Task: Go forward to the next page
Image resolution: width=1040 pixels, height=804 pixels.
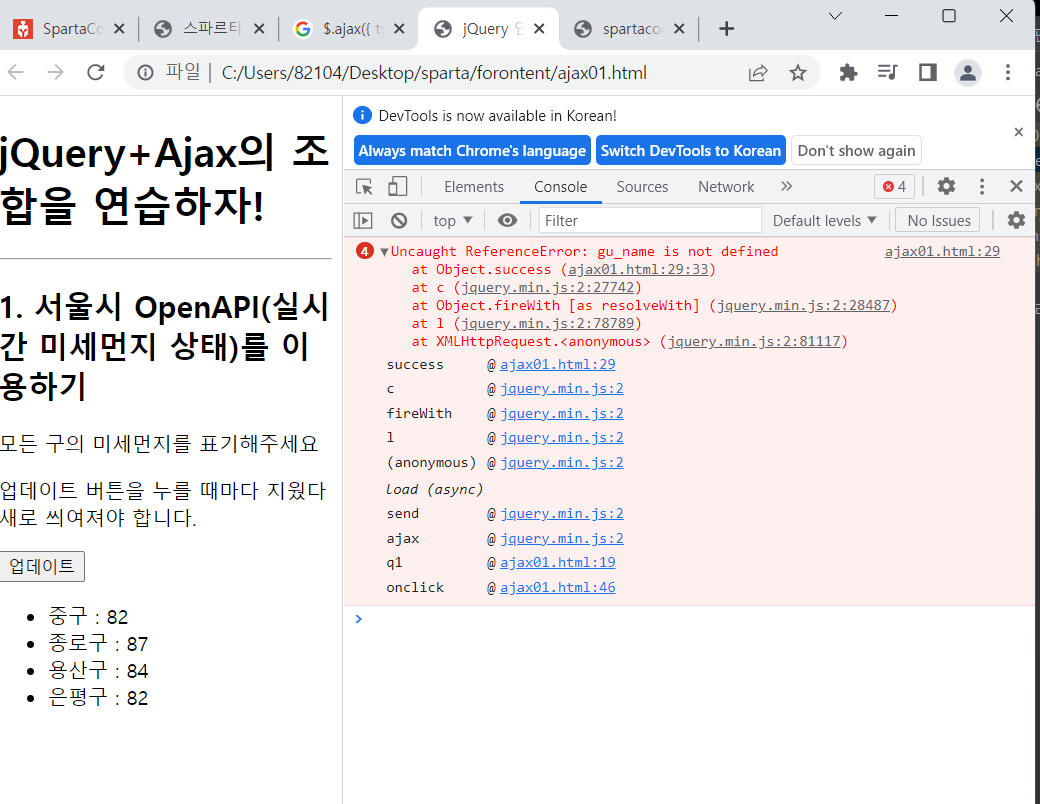Action: click(56, 72)
